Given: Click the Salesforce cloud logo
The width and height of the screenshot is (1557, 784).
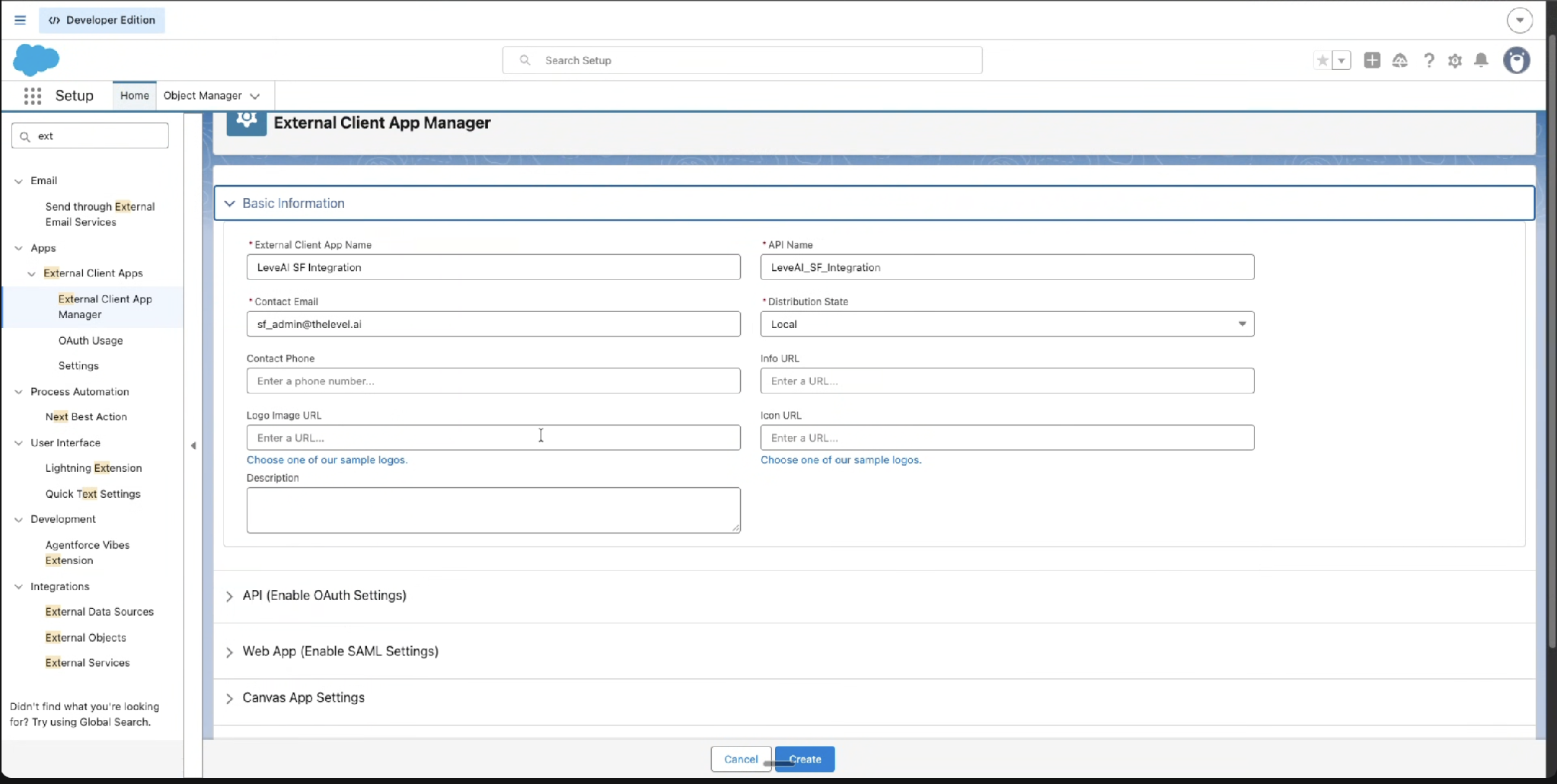Looking at the screenshot, I should click(36, 60).
